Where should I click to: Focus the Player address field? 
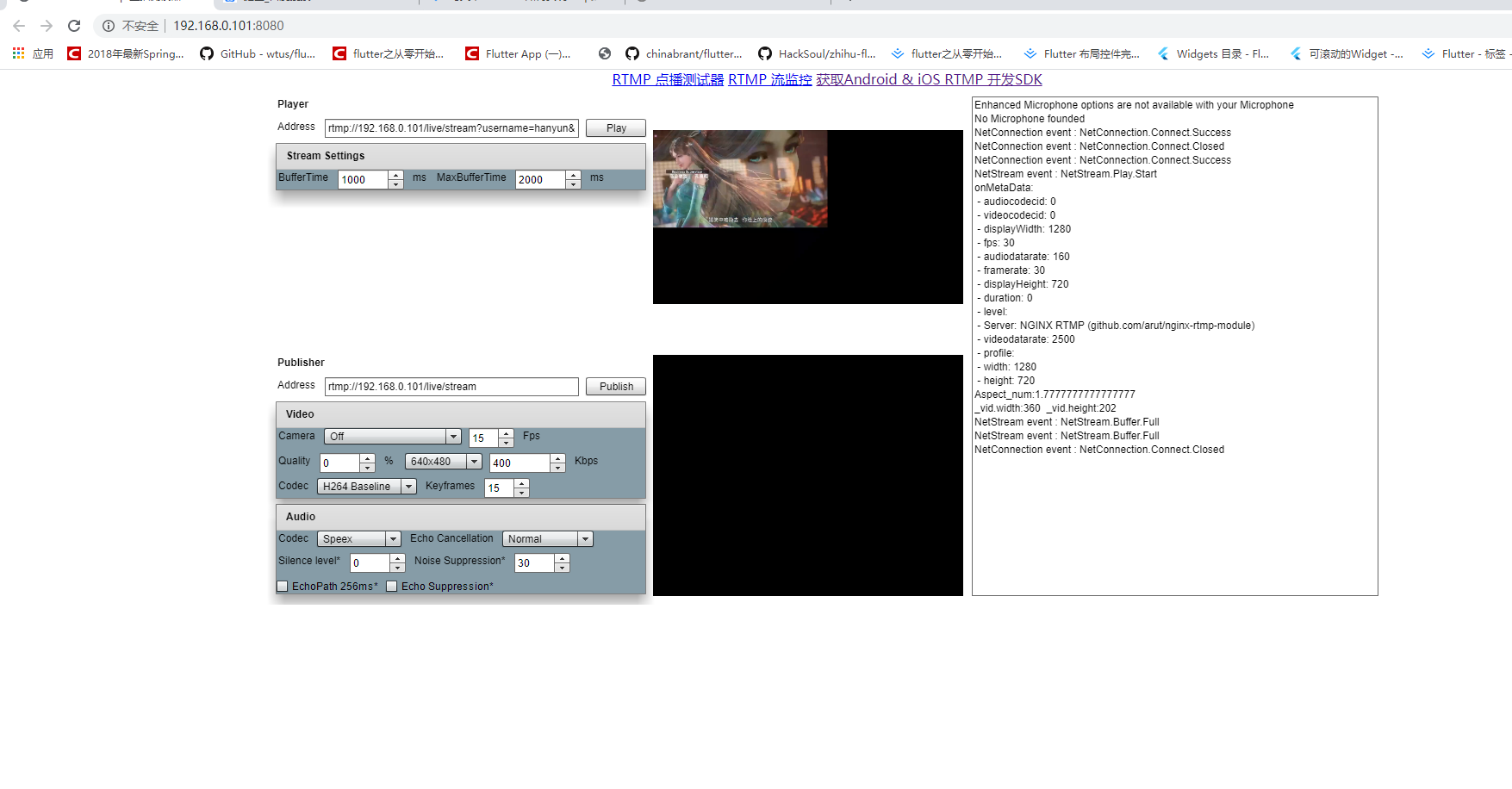[451, 128]
